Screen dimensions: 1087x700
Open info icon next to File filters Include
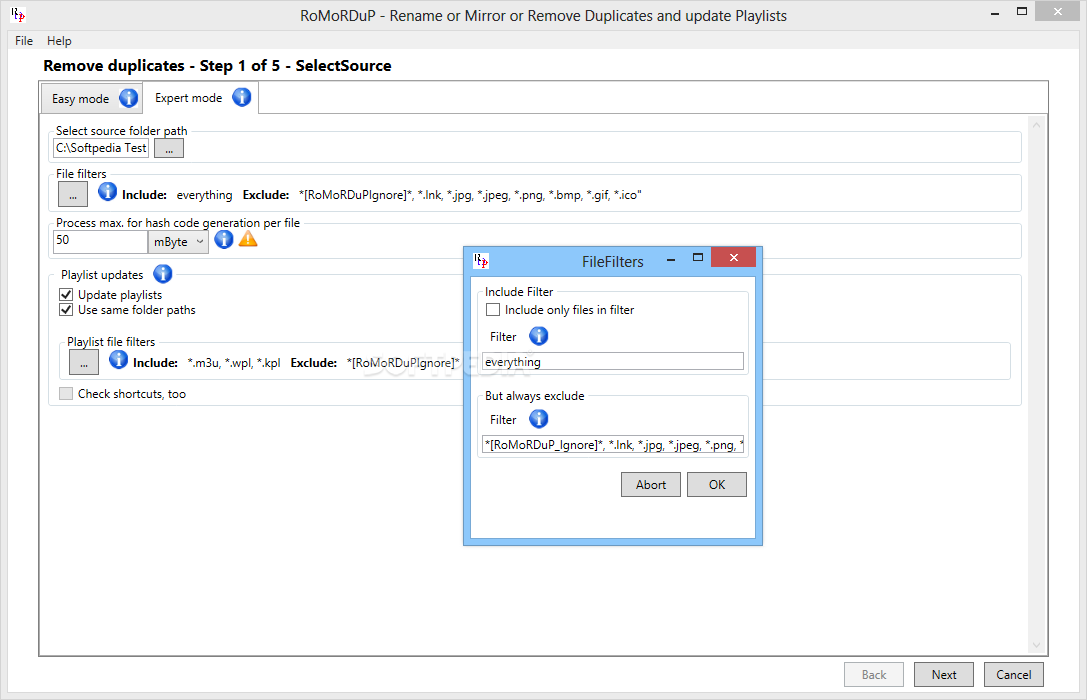click(x=107, y=191)
